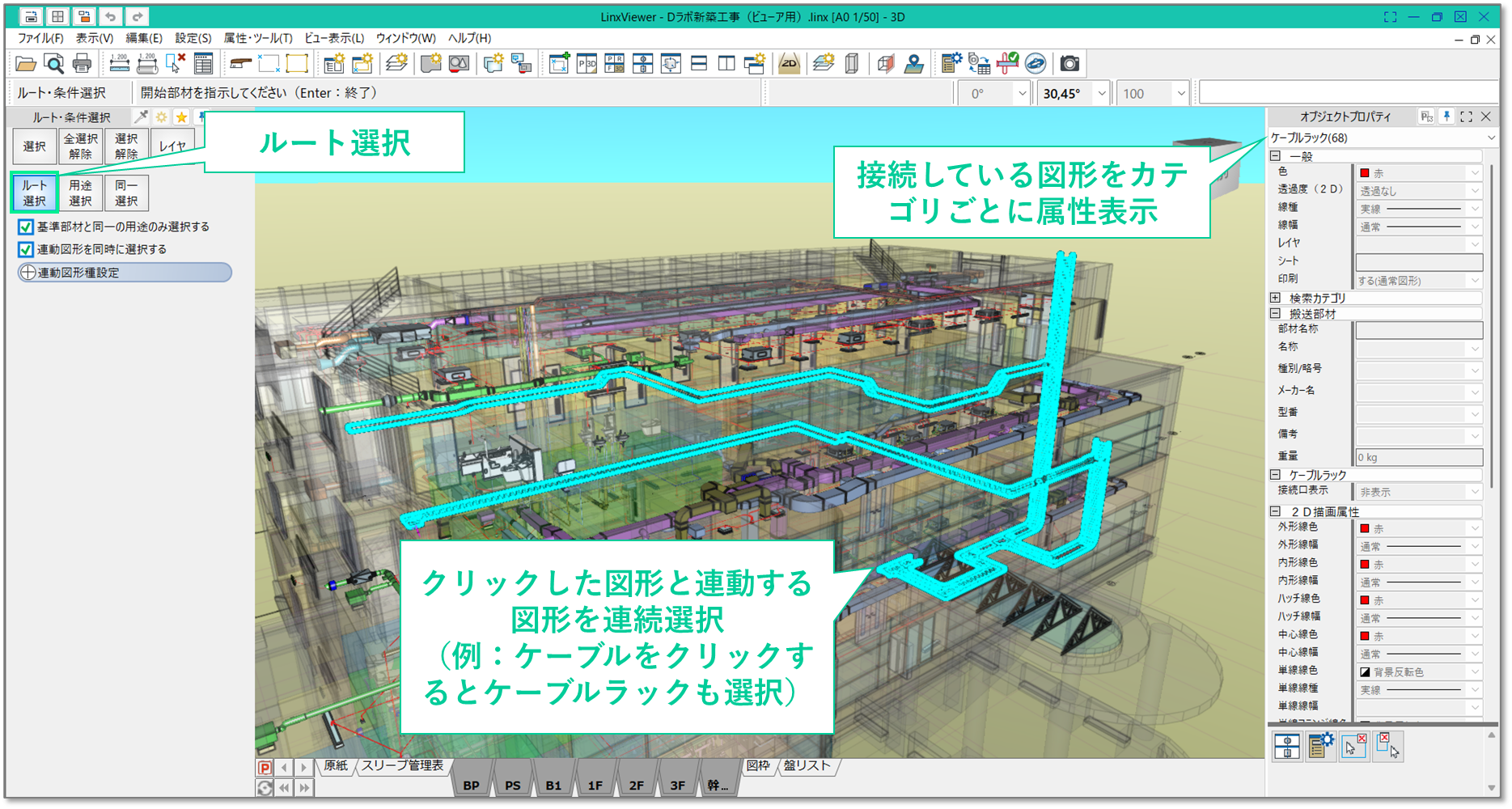Click the map location pin icon

(914, 64)
